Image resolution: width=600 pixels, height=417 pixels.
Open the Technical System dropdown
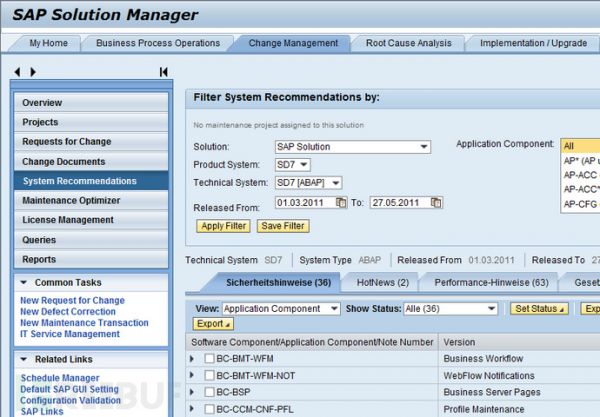335,183
